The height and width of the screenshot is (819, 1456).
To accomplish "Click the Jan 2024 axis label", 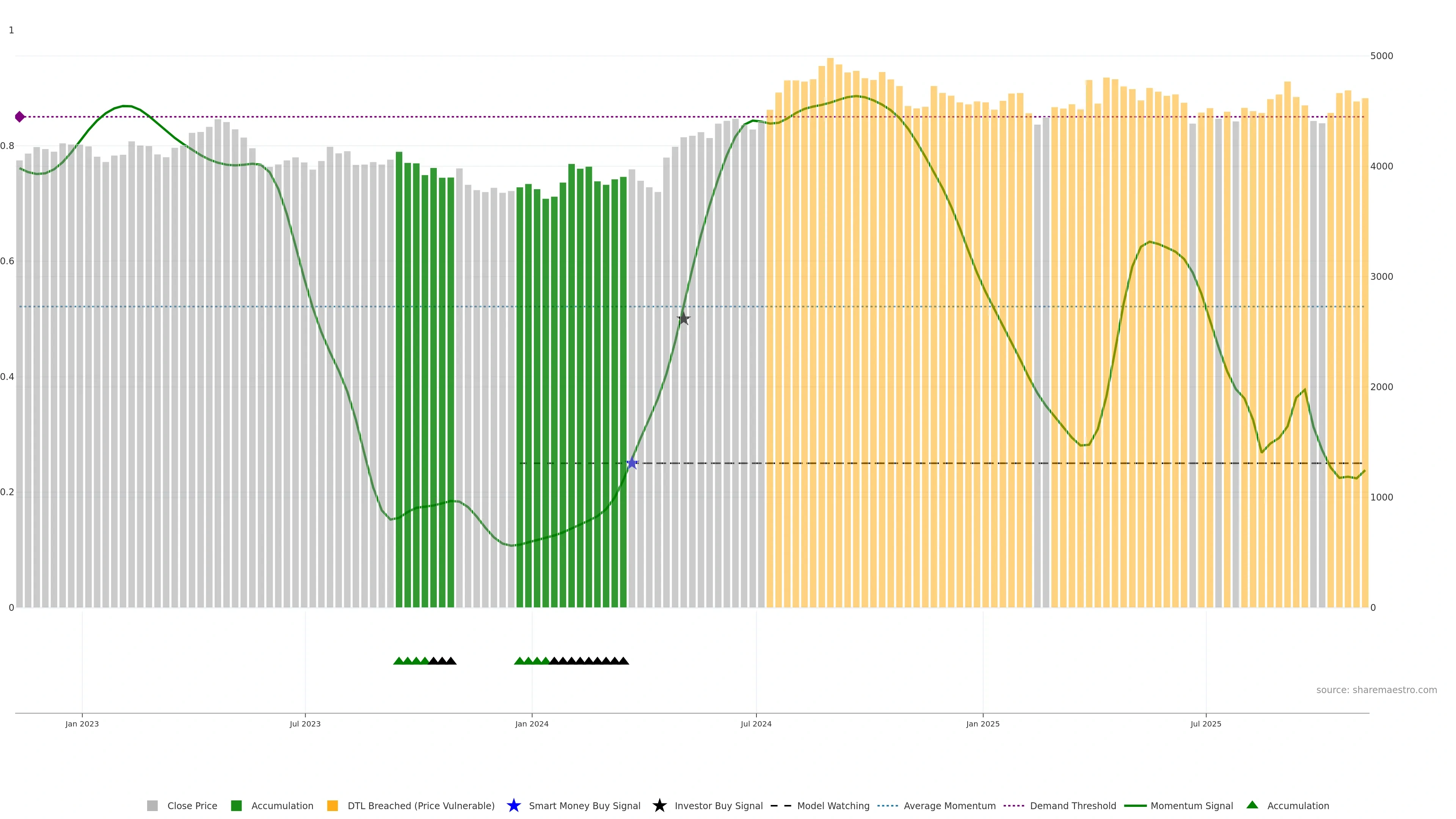I will (x=531, y=723).
